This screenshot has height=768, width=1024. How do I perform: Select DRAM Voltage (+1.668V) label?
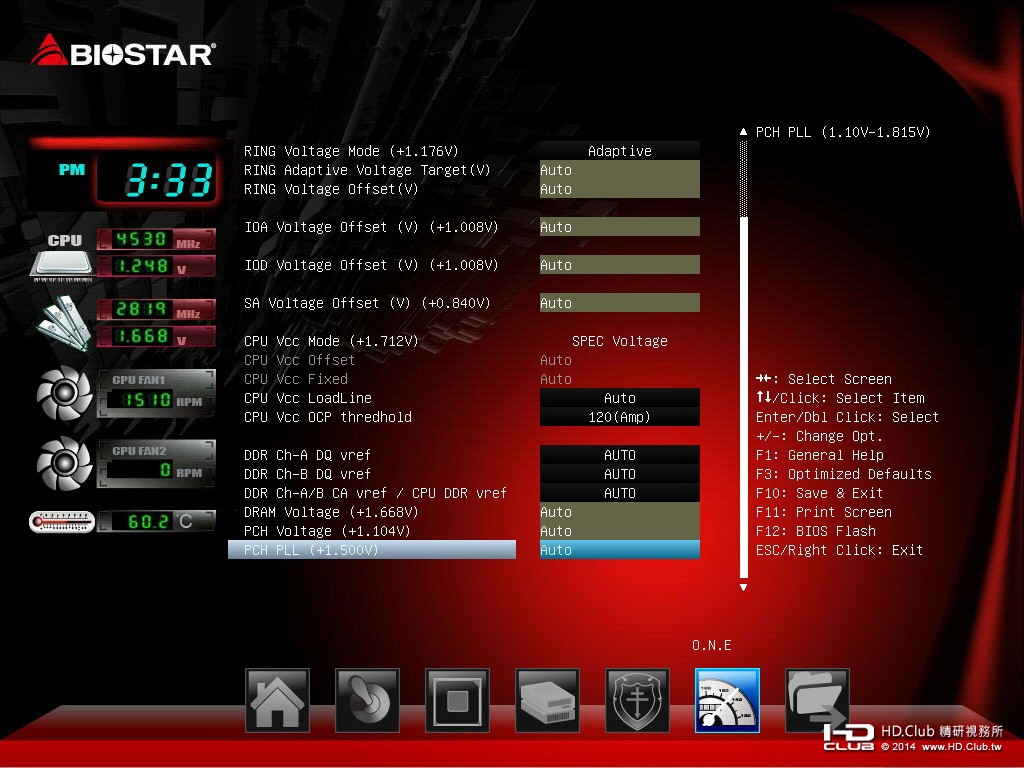coord(331,511)
